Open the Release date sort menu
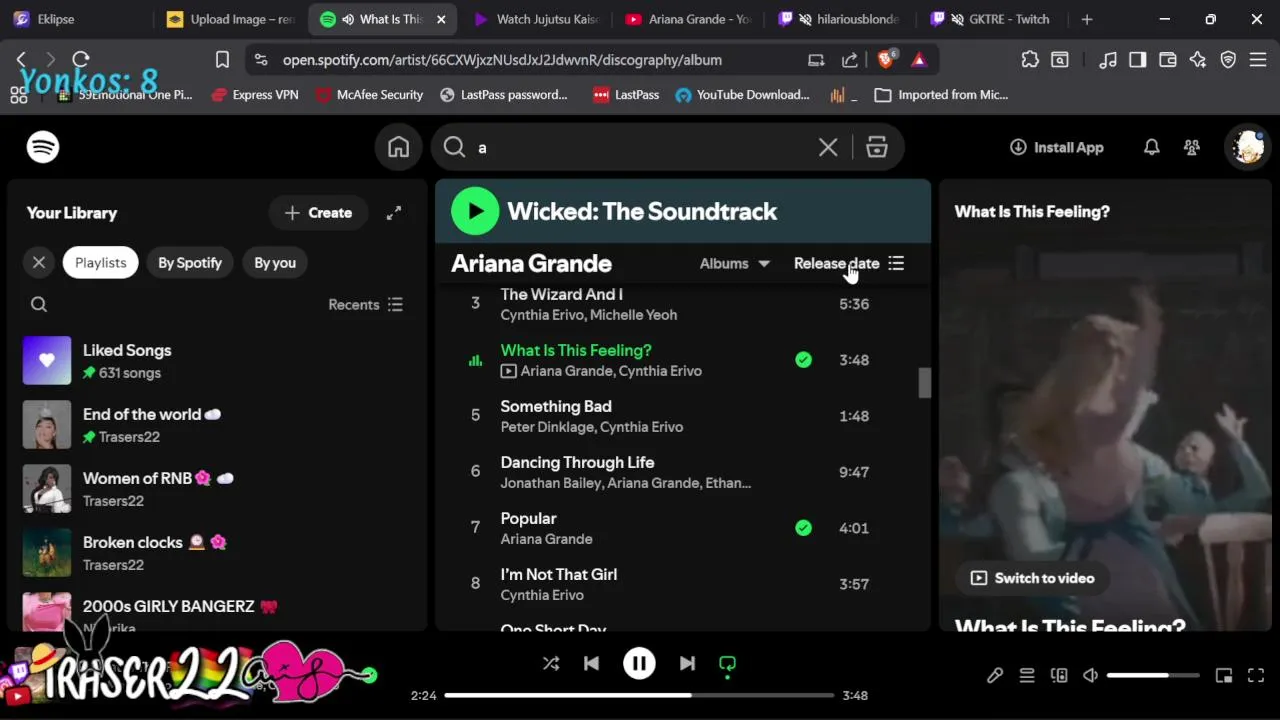This screenshot has height=720, width=1280. (849, 264)
